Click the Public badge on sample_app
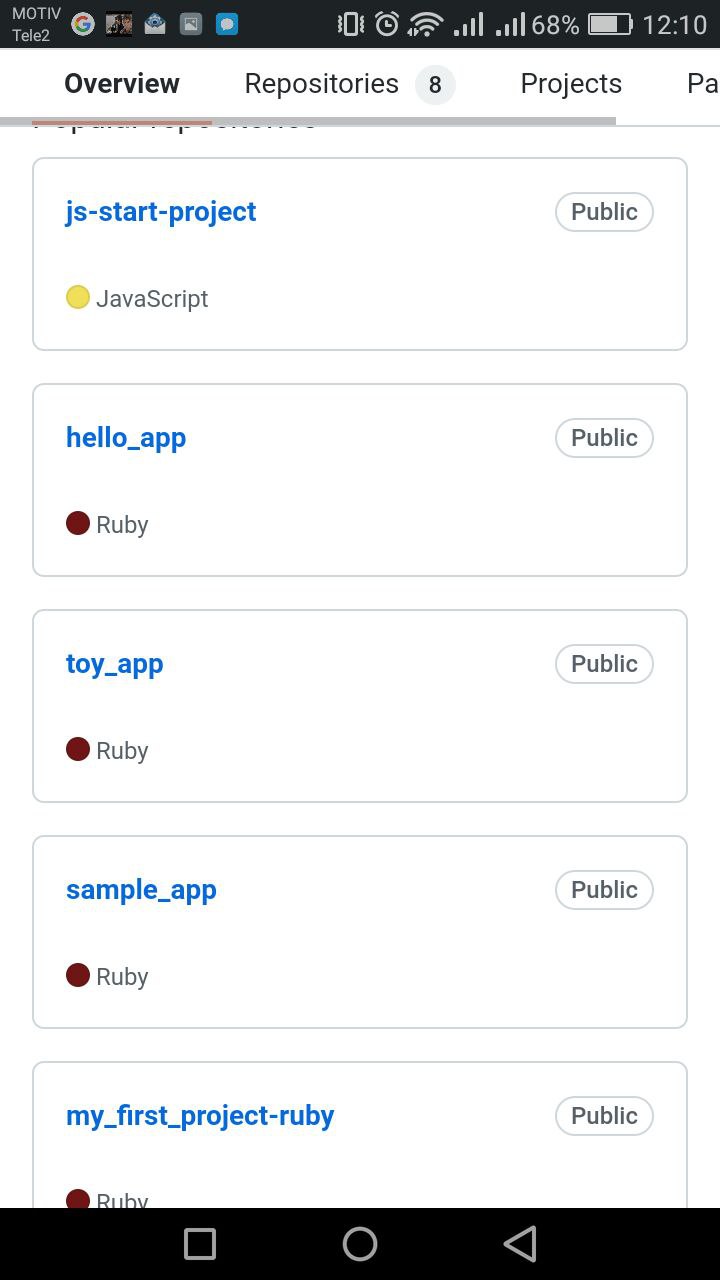This screenshot has height=1280, width=720. 604,890
